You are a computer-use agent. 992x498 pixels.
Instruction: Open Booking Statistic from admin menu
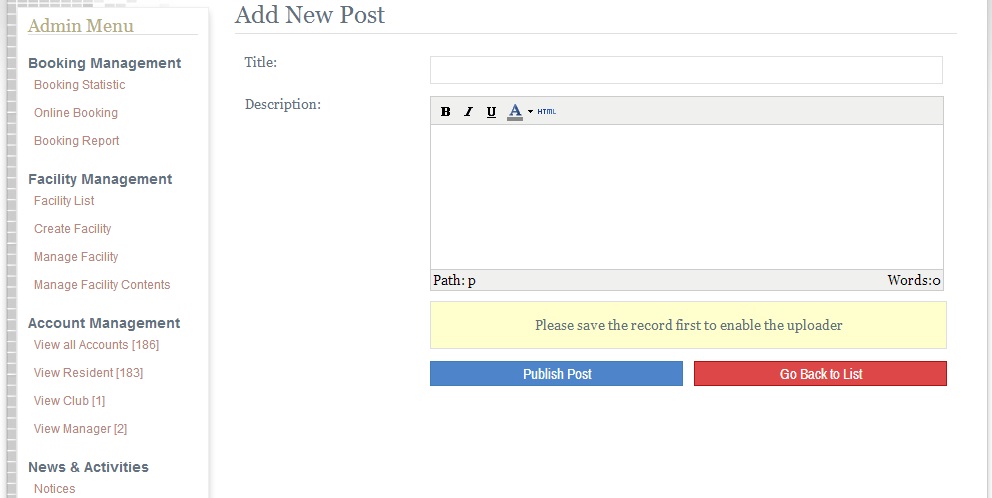pos(80,85)
